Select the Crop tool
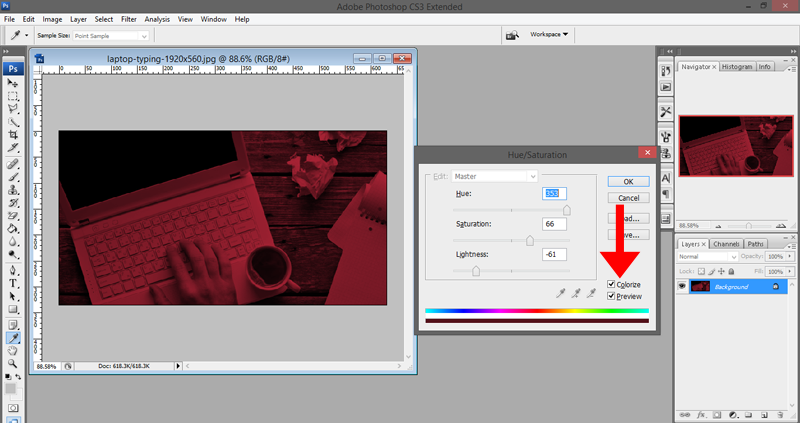 coord(13,135)
